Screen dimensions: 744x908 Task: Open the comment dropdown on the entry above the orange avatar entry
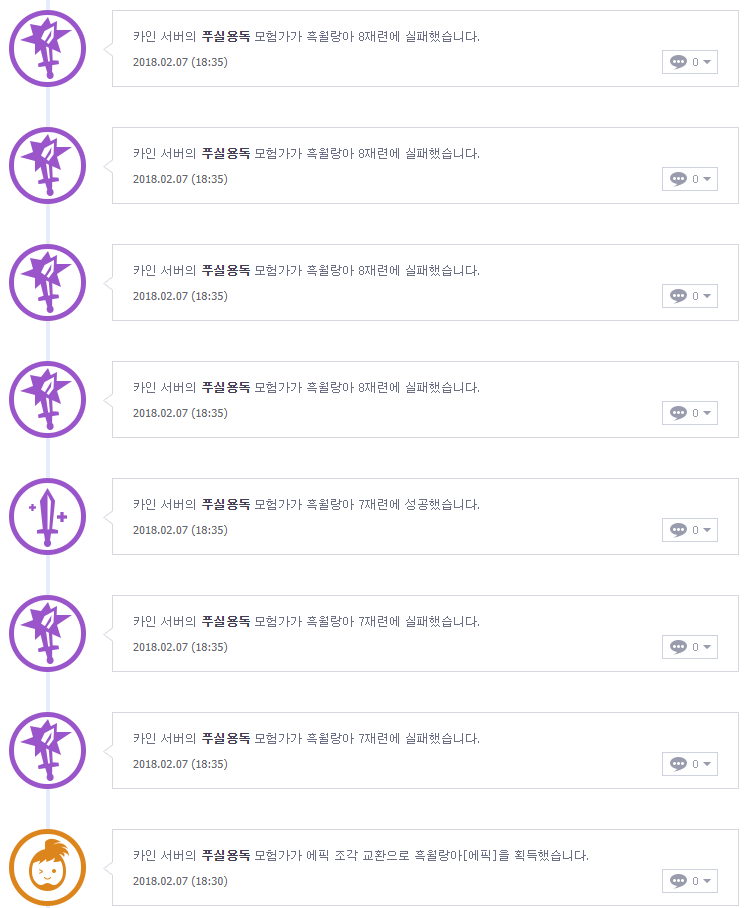(707, 764)
